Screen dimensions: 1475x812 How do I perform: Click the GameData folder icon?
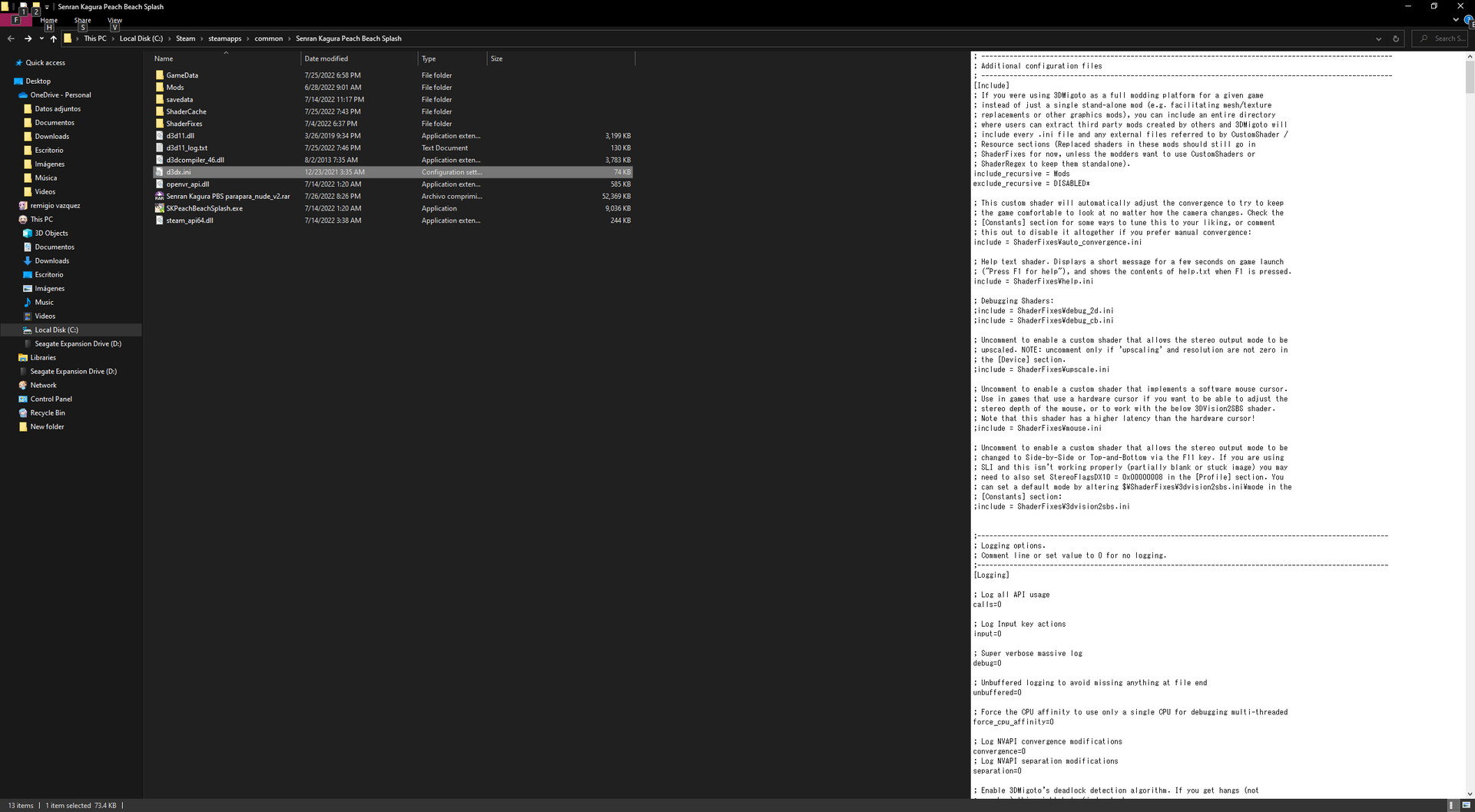point(160,75)
